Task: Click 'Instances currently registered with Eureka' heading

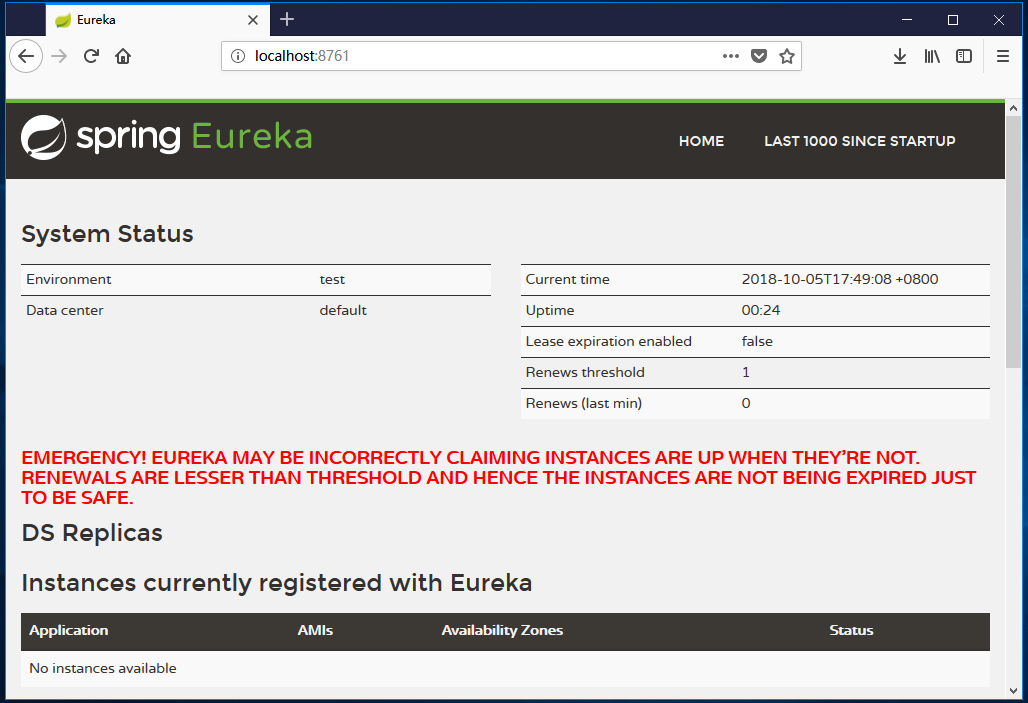Action: (277, 583)
